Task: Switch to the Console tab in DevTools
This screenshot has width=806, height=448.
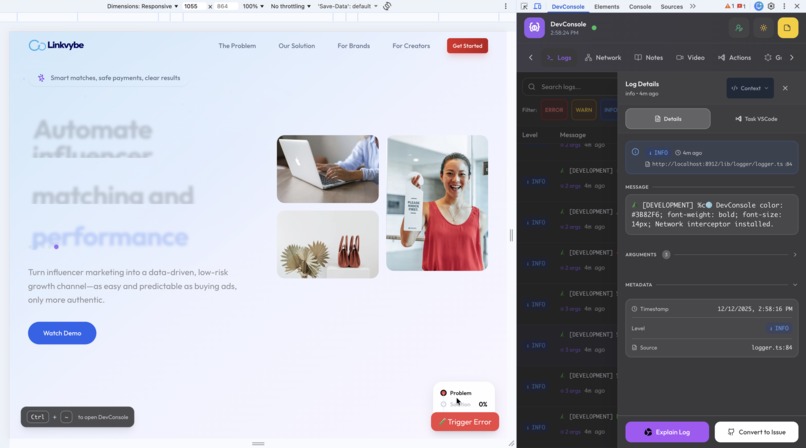Action: click(640, 7)
